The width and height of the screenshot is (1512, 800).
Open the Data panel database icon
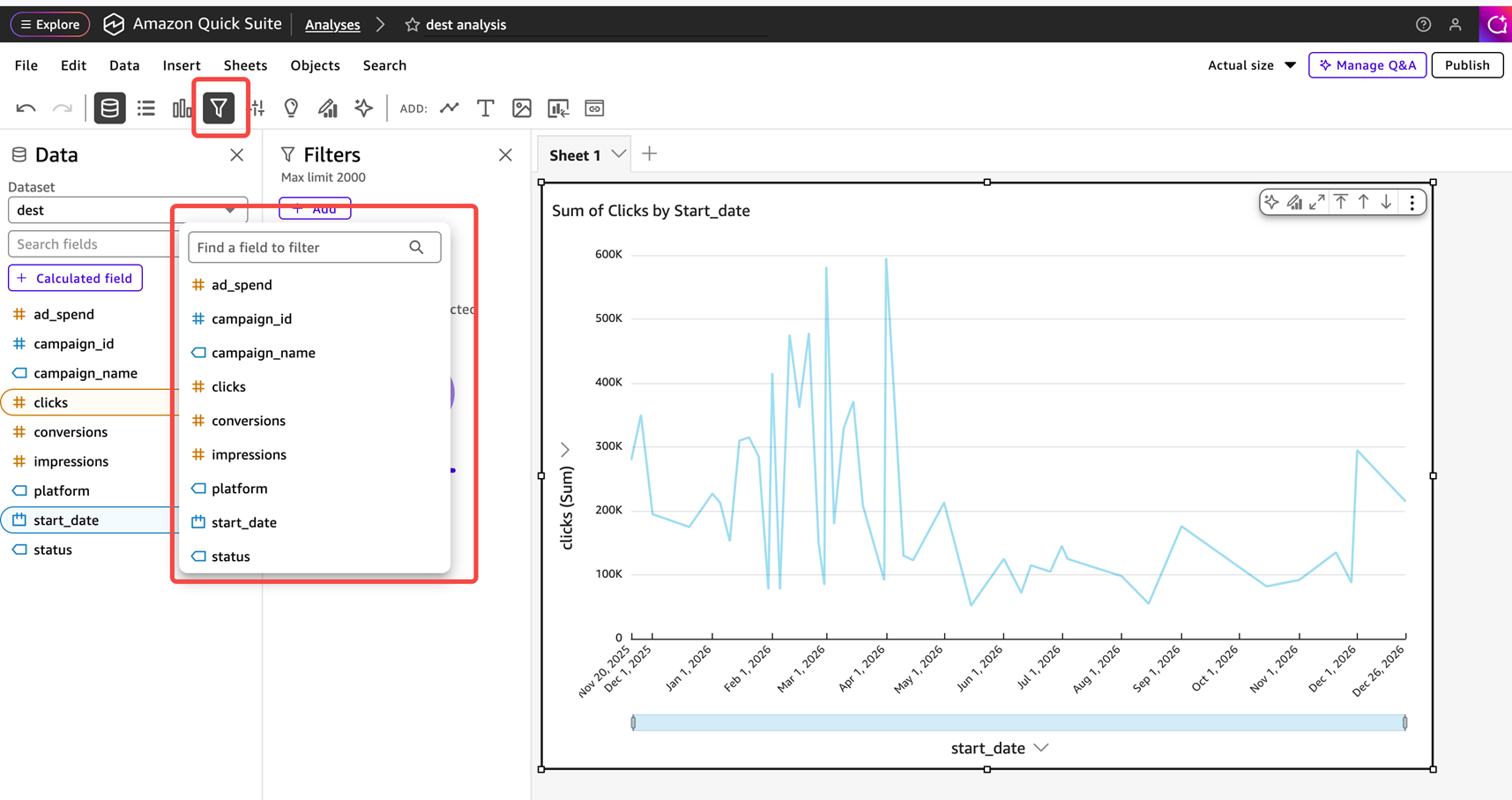(x=109, y=108)
